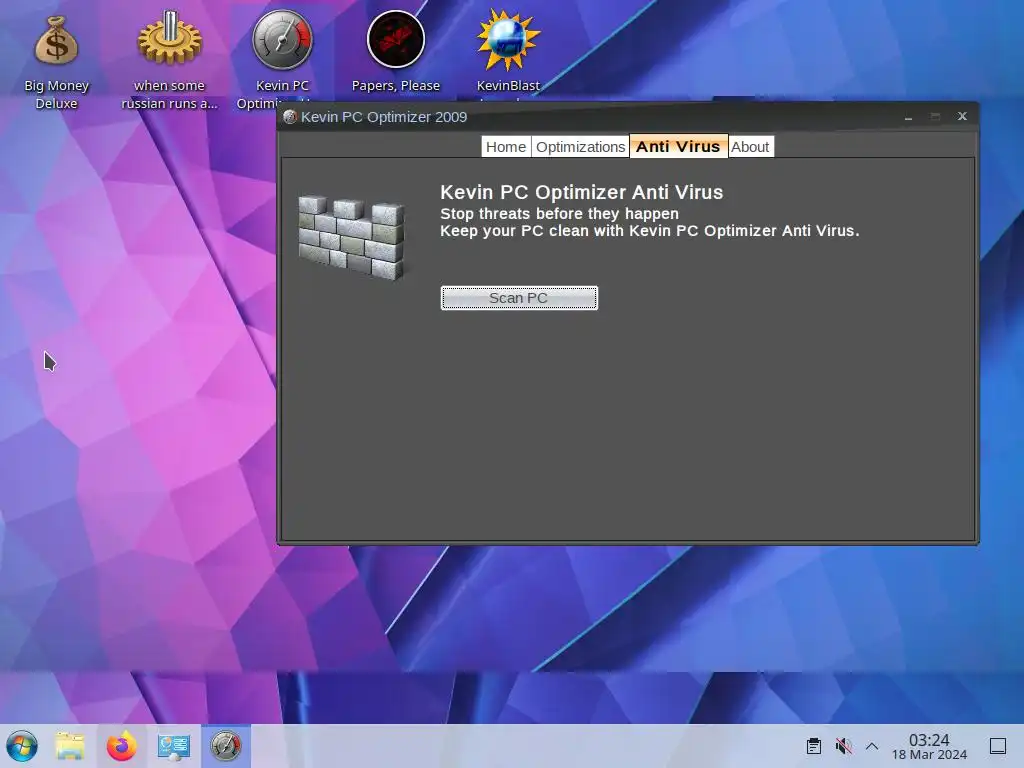Open clipboard tray icon

(814, 746)
